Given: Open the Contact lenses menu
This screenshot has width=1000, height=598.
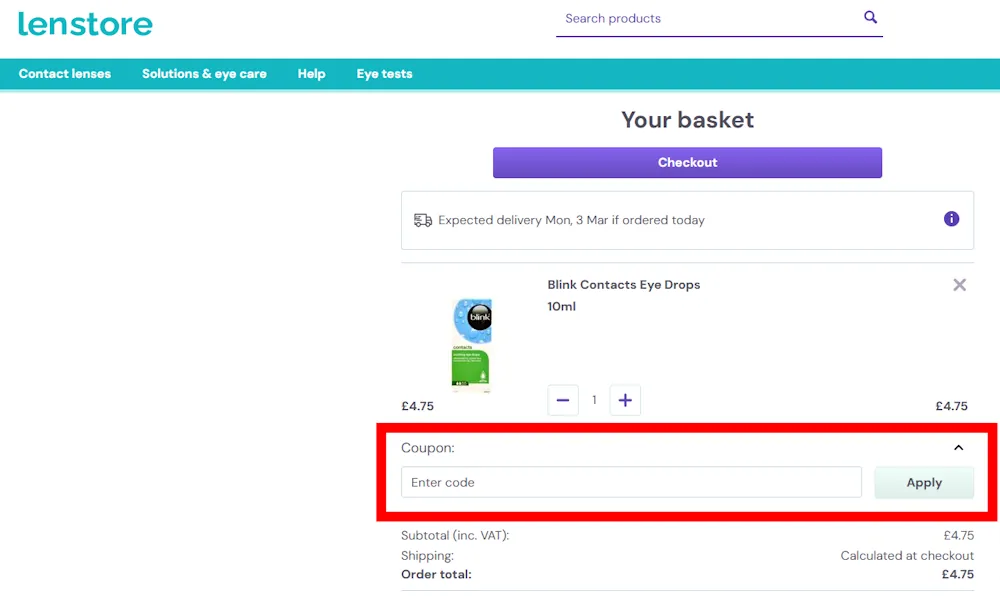Looking at the screenshot, I should pyautogui.click(x=65, y=74).
